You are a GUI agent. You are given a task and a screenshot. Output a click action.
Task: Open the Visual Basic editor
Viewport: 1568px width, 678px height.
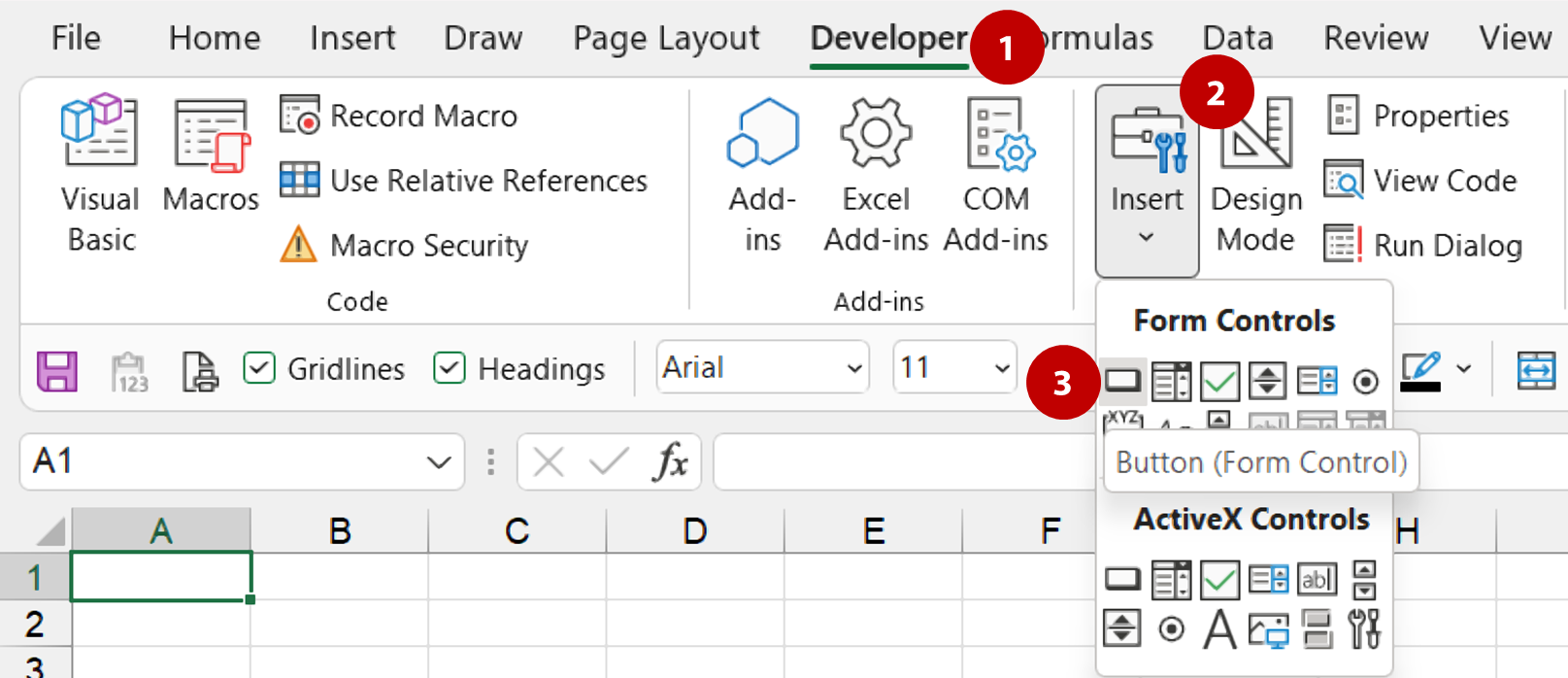(100, 173)
